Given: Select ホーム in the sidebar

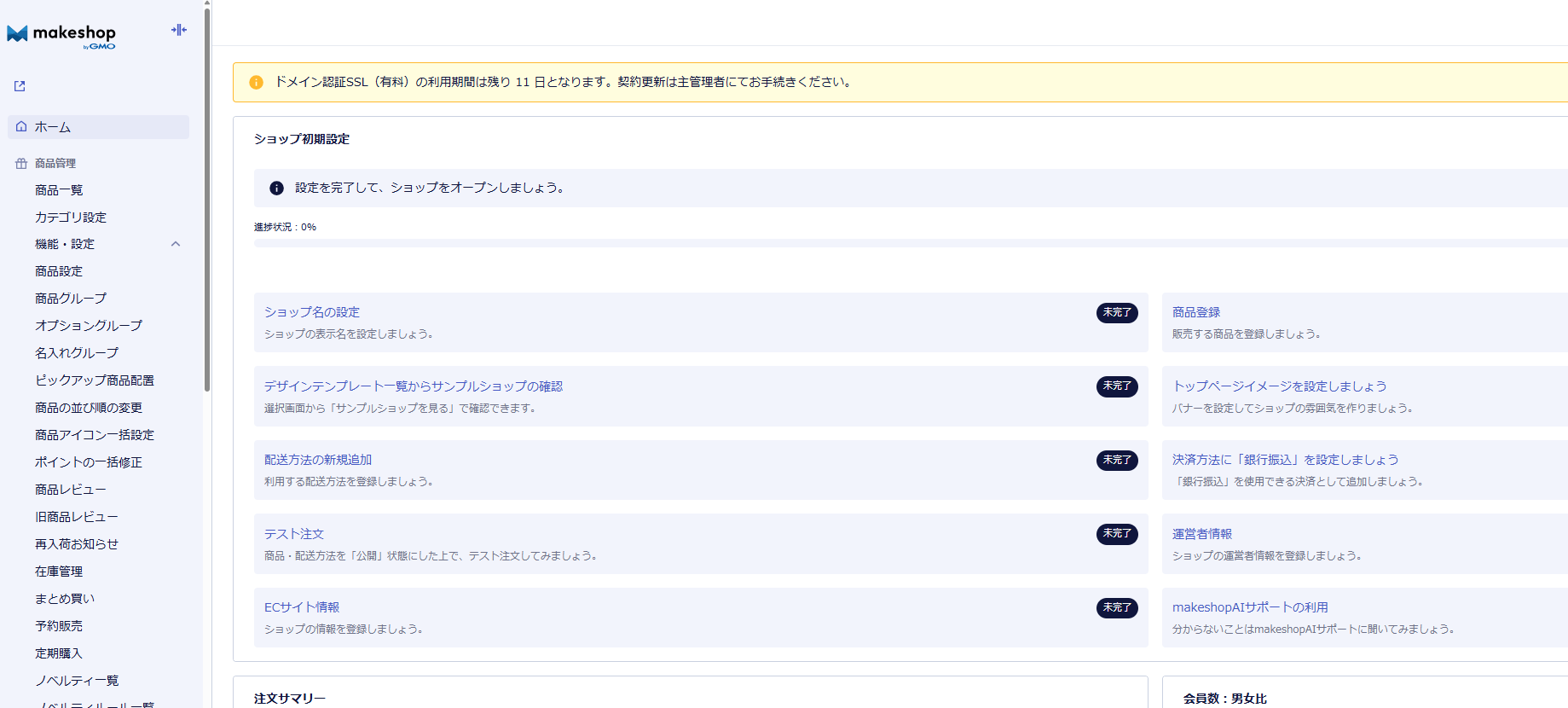Looking at the screenshot, I should 53,127.
